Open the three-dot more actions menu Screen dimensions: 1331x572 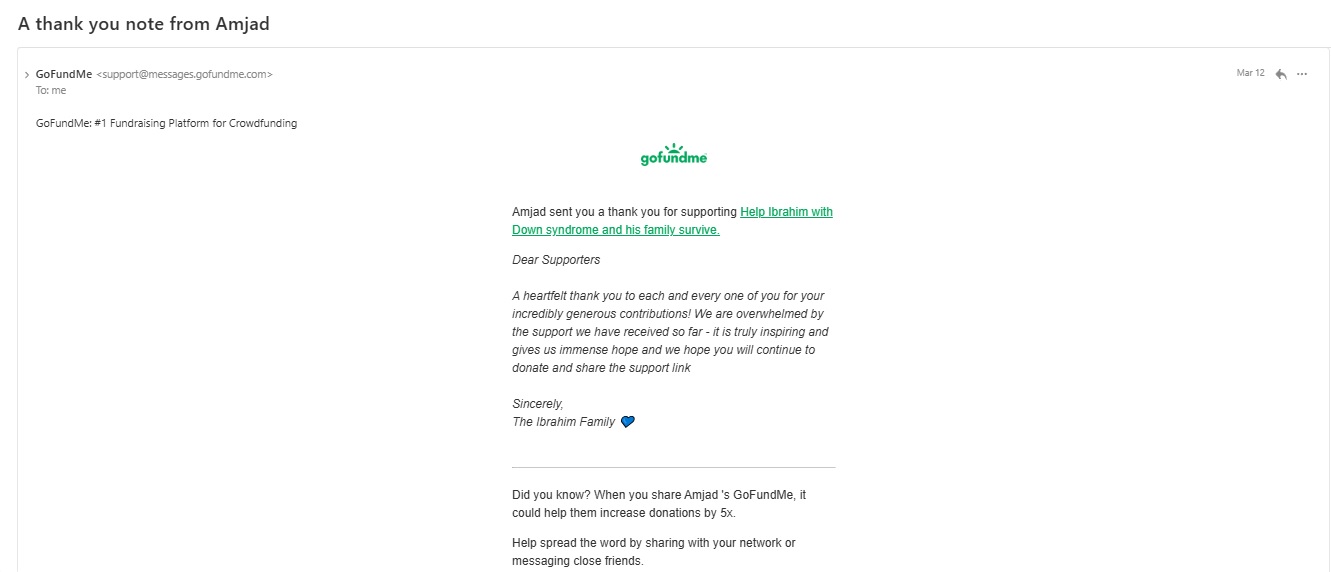coord(1302,74)
